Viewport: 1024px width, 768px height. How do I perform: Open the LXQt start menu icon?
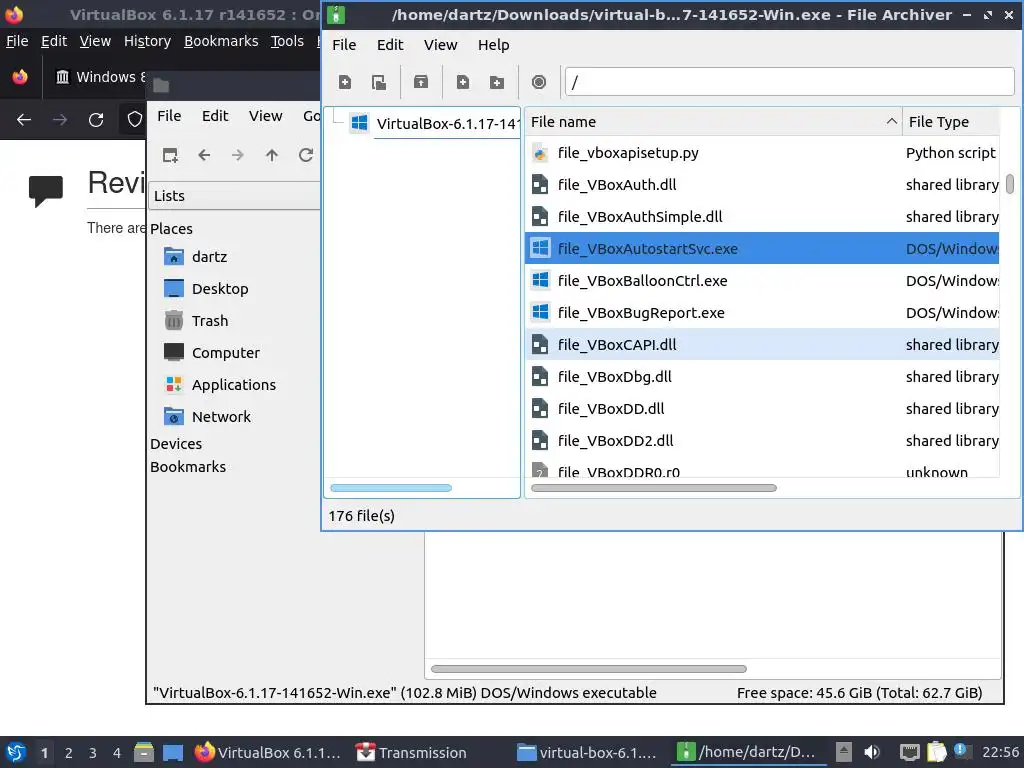point(16,752)
